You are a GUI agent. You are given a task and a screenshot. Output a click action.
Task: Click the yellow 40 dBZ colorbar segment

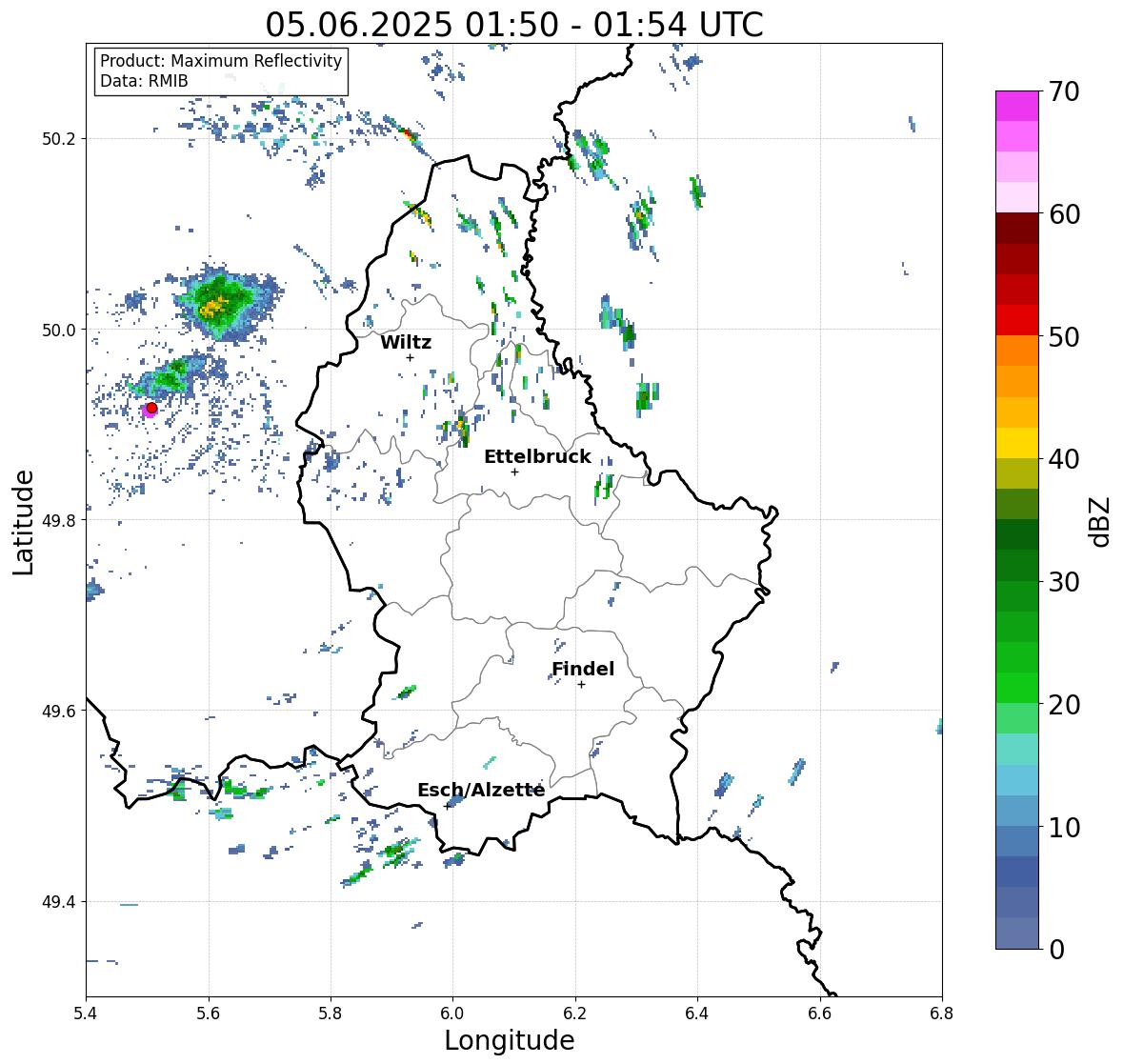click(x=1017, y=443)
